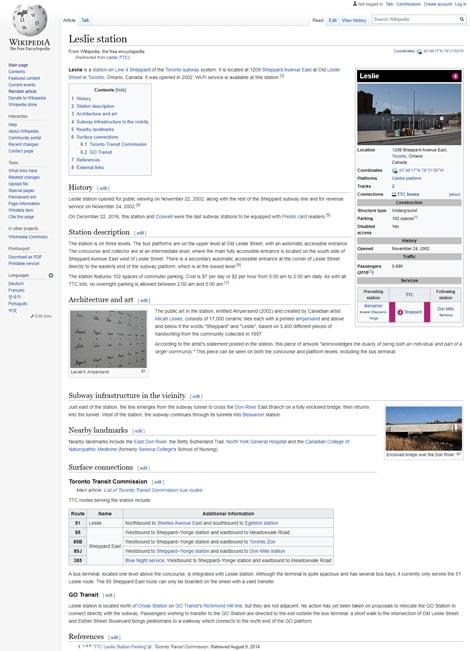This screenshot has width=470, height=651.
Task: Click route 85J cell in route table
Action: tap(78, 551)
